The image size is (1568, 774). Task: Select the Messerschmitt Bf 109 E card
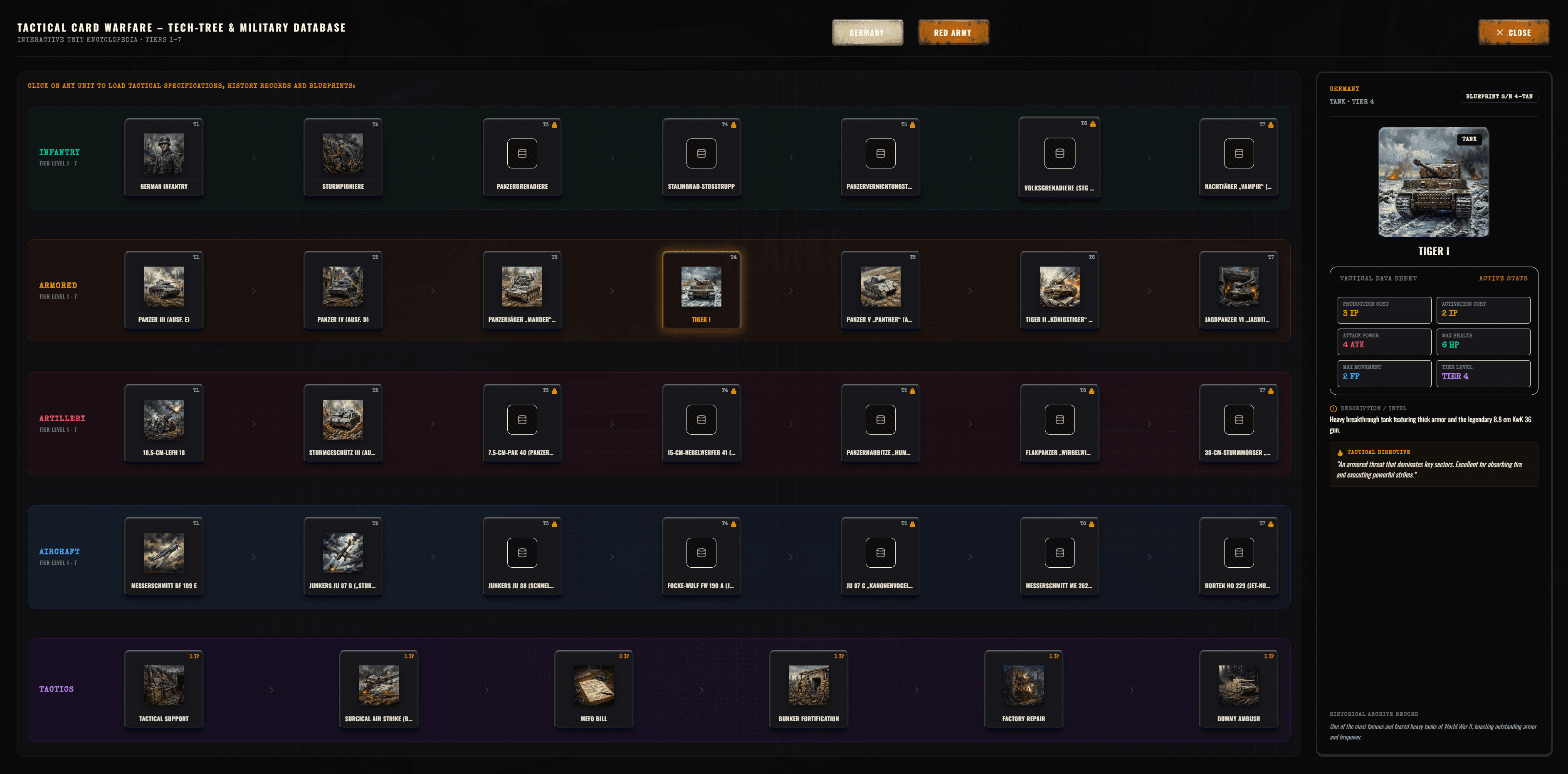[164, 556]
